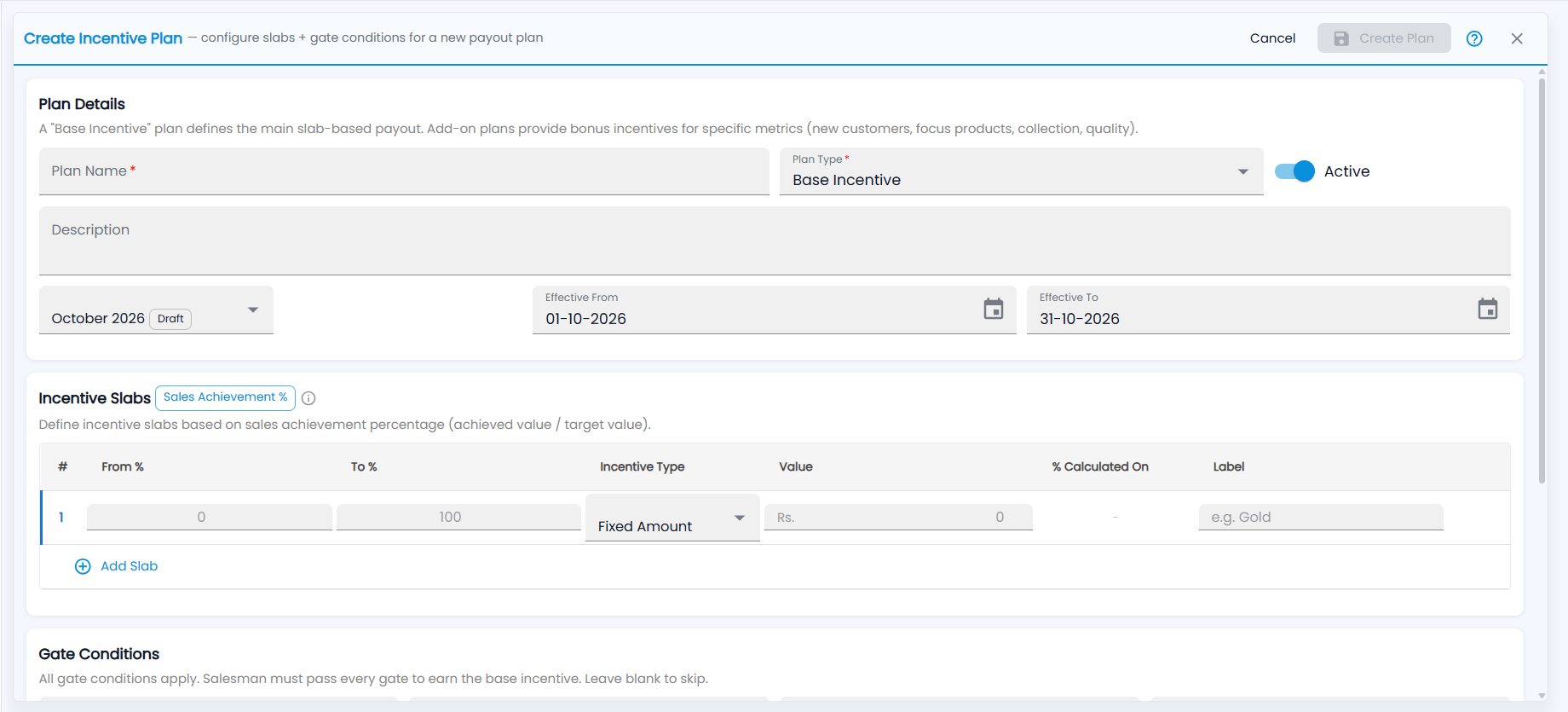Show info about Incentive Slabs
The image size is (1568, 712).
click(x=308, y=398)
